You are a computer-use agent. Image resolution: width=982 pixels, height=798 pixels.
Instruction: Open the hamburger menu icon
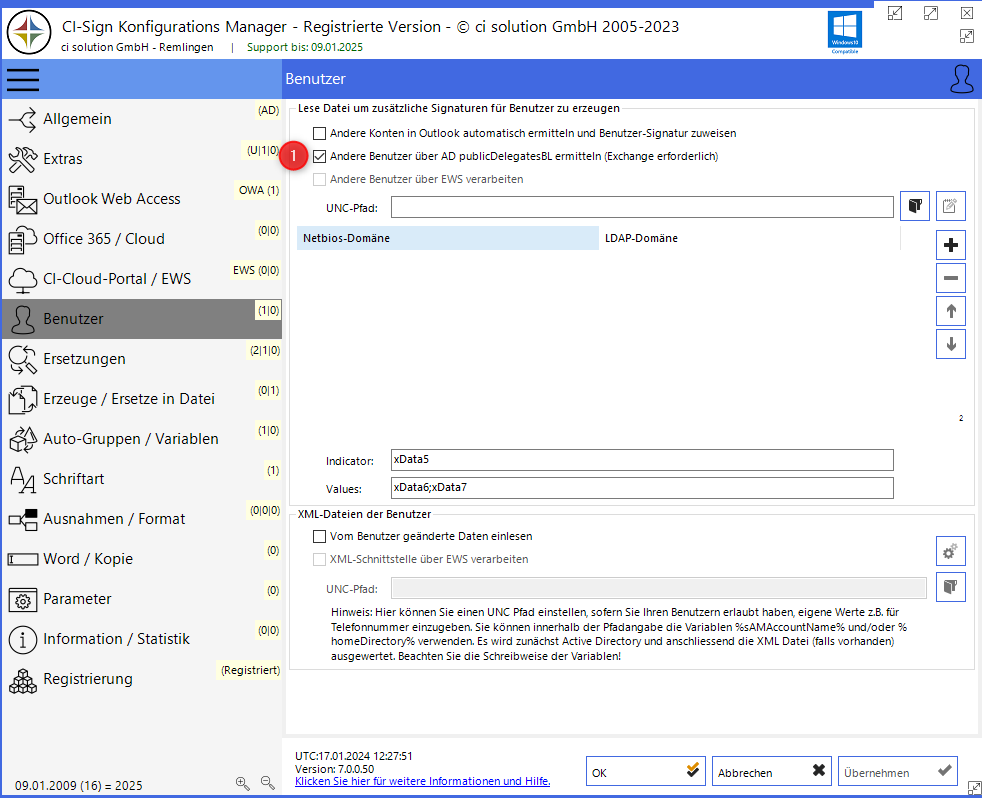[23, 79]
